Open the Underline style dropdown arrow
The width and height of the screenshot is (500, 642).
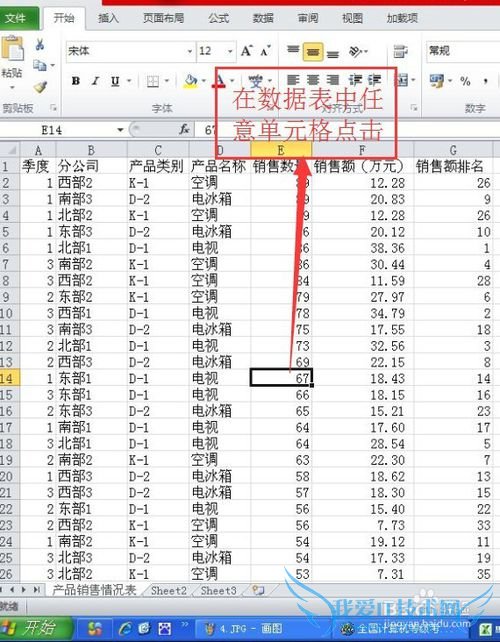pyautogui.click(x=129, y=81)
